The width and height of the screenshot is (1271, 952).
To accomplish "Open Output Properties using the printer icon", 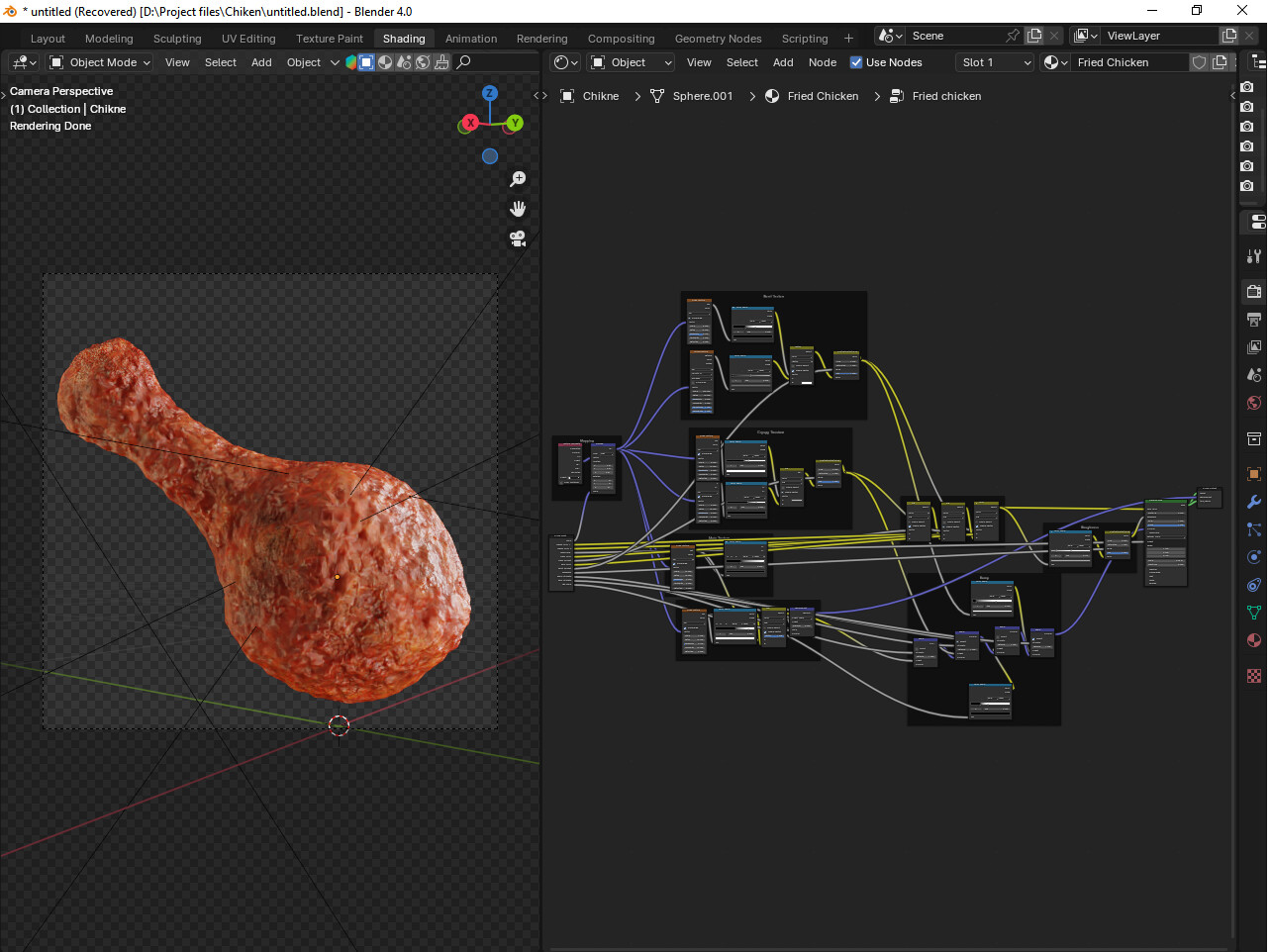I will (1253, 319).
